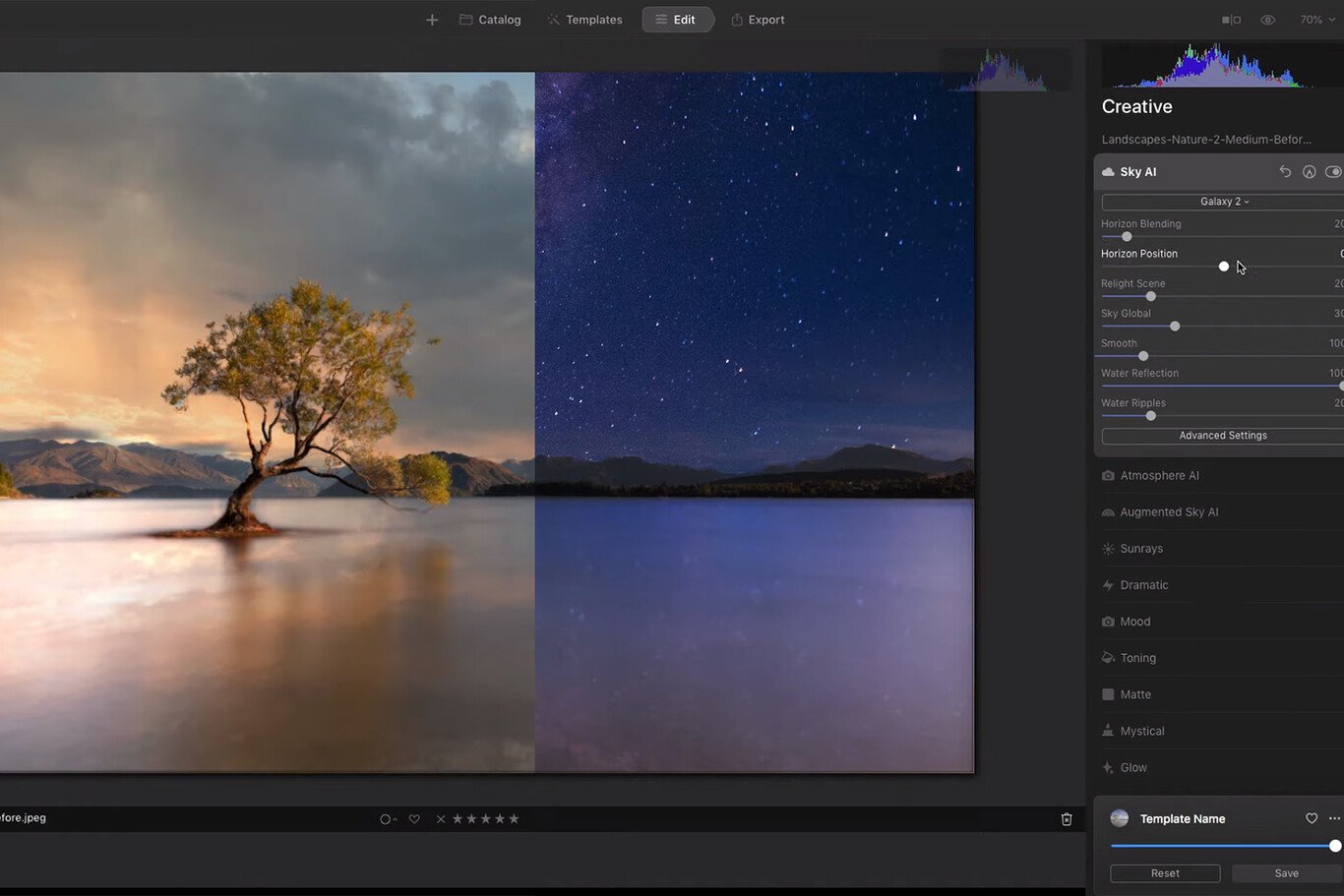
Task: Click the Glow sparkle icon
Action: click(1108, 767)
